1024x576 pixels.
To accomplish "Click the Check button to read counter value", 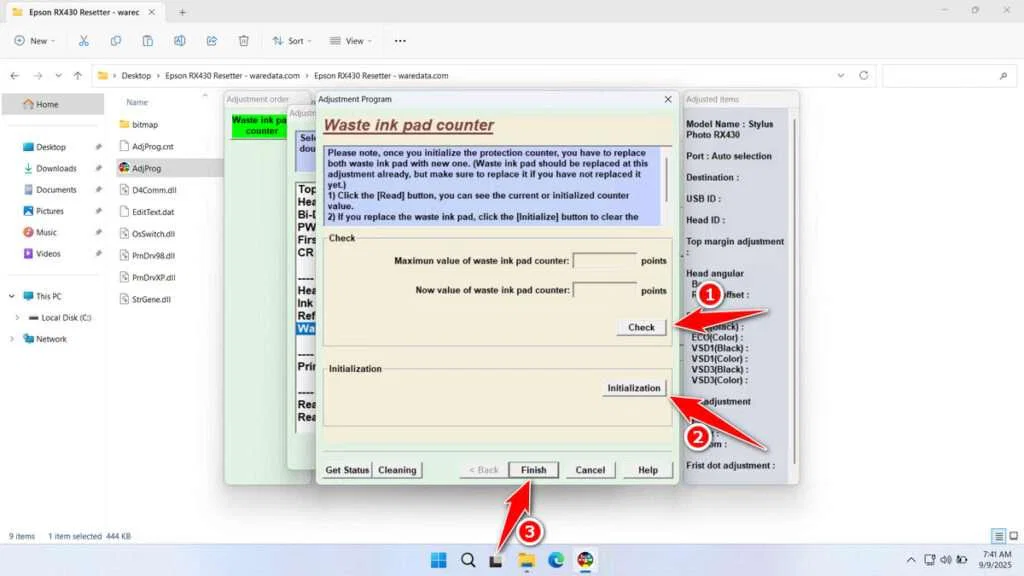I will (640, 327).
